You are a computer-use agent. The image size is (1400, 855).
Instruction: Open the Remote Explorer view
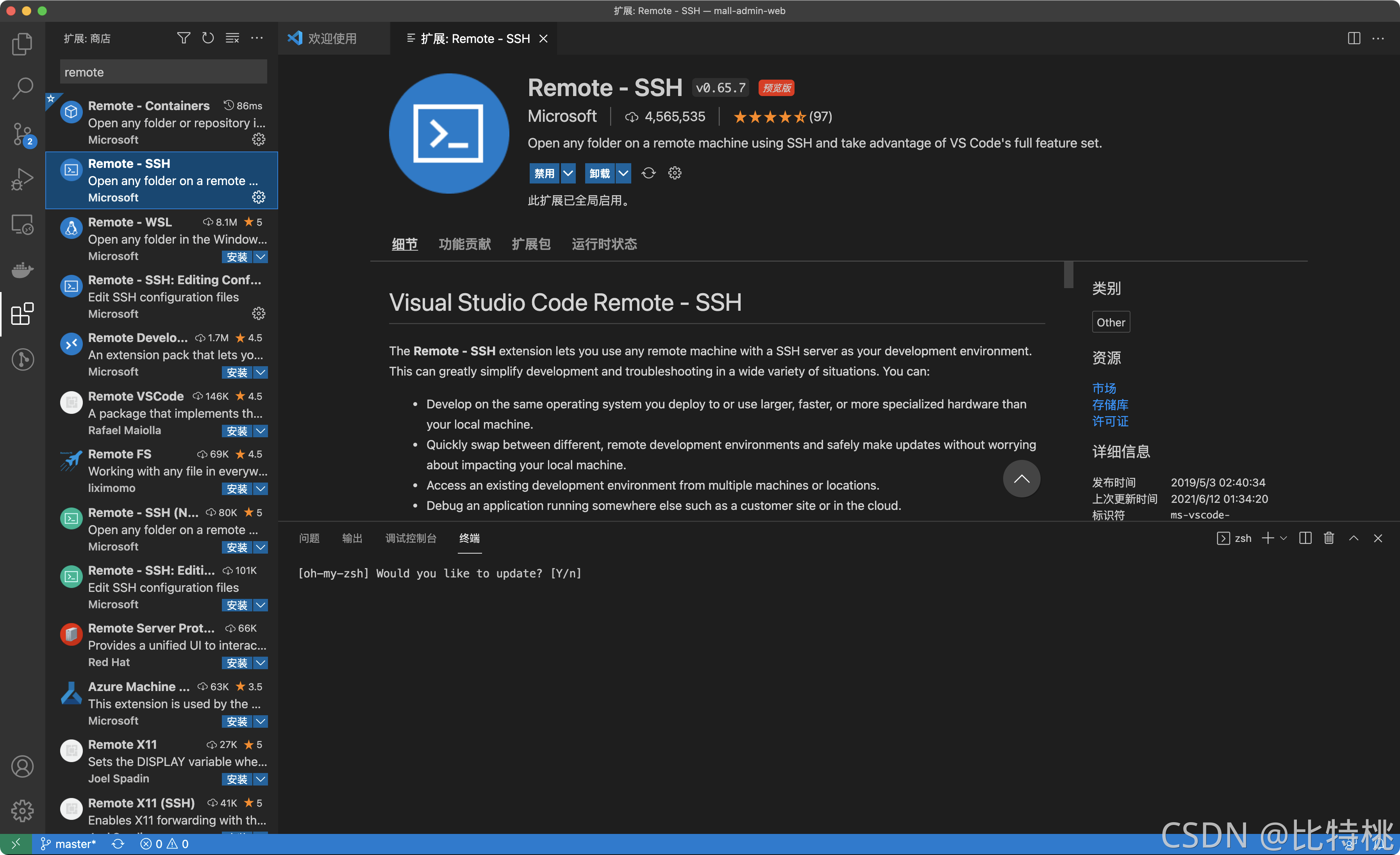(22, 225)
